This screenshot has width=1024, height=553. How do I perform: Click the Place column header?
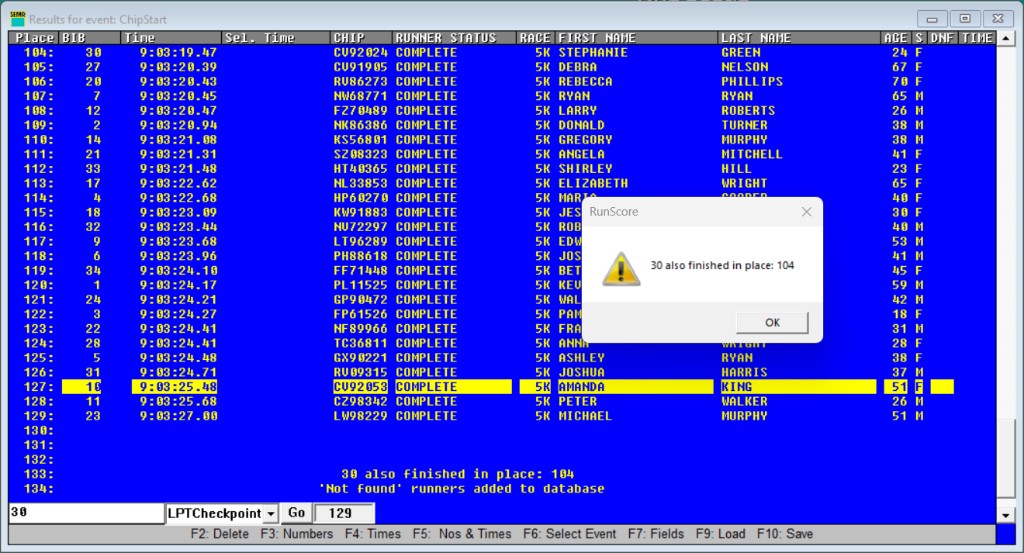(34, 38)
